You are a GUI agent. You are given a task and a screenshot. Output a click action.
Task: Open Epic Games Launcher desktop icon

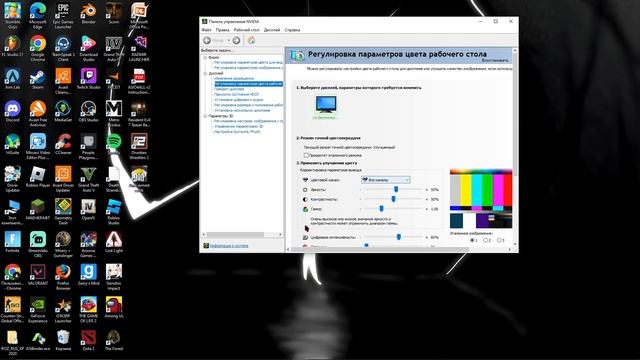[63, 16]
